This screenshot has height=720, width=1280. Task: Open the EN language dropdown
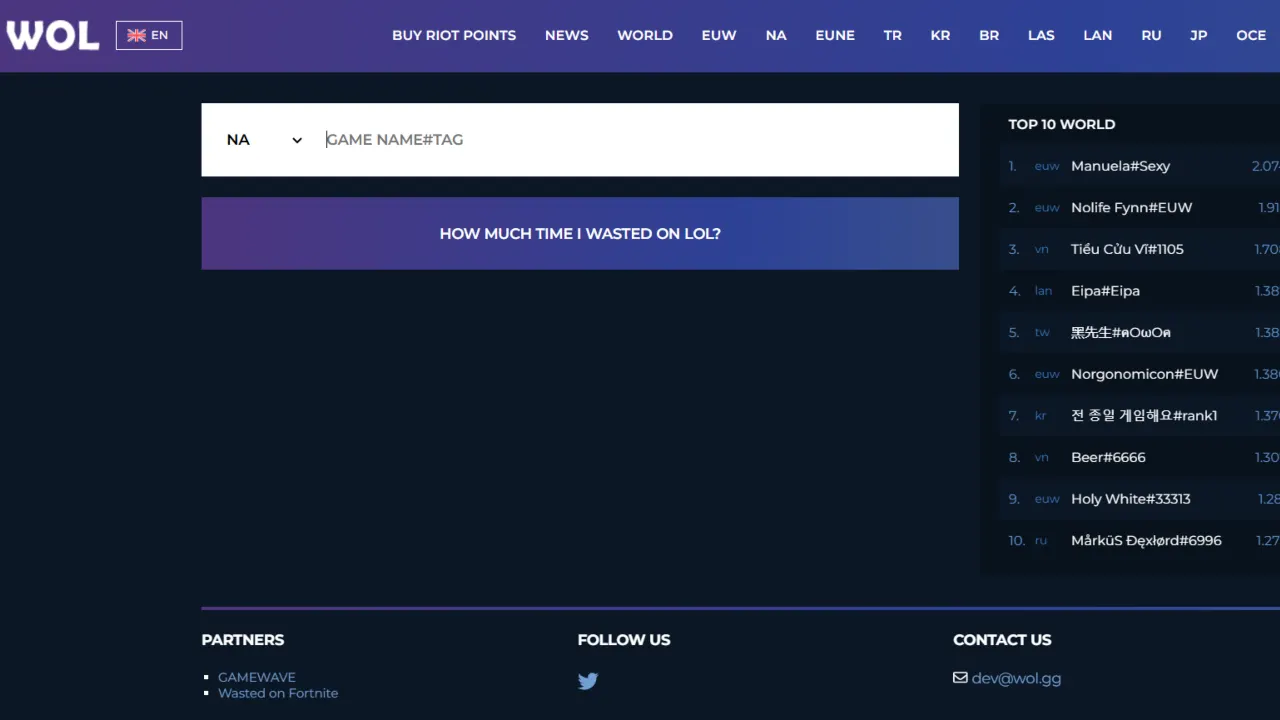[x=149, y=35]
